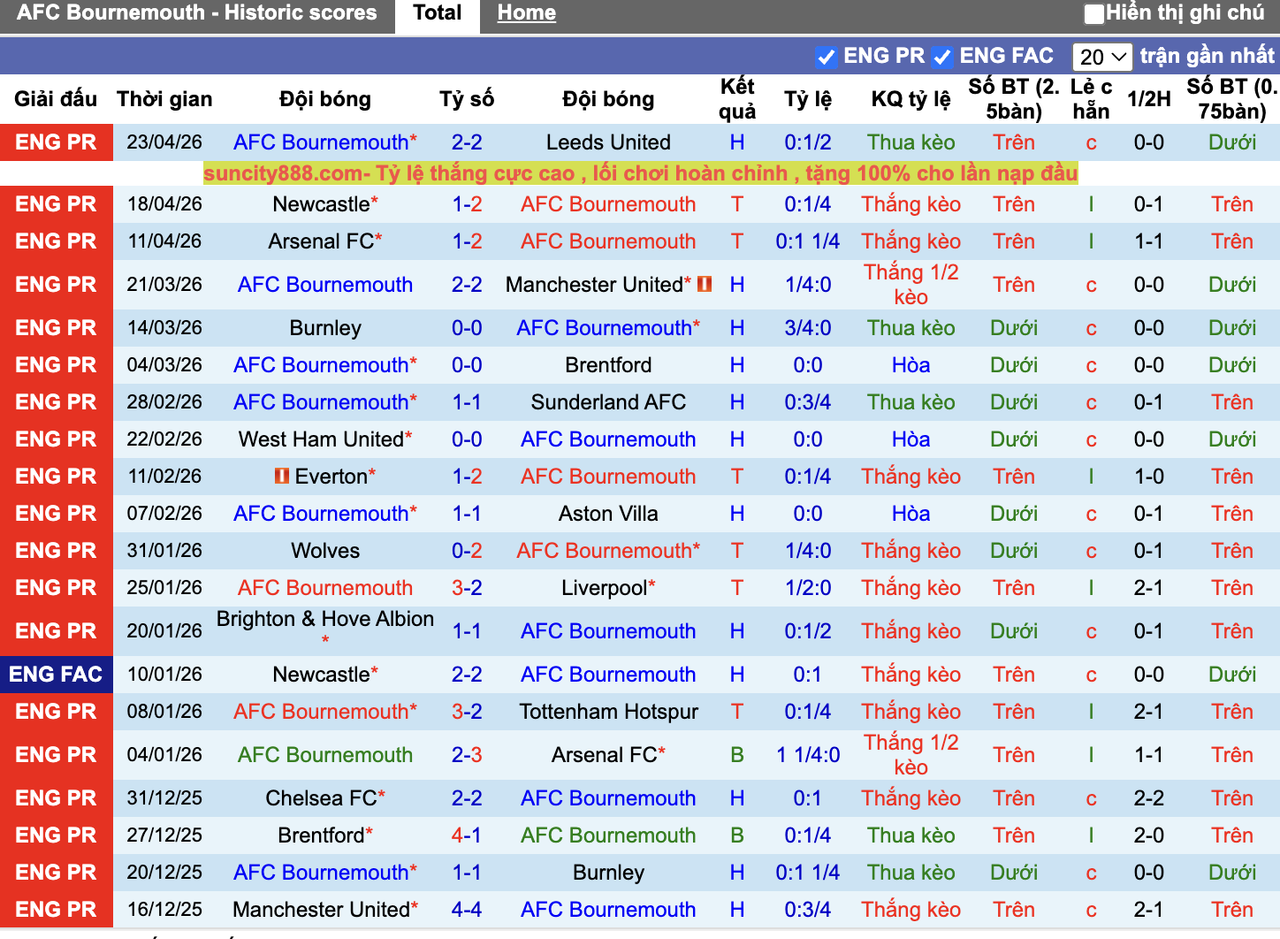Screen dimensions: 1280x939
Task: Select the Chelsea FC team name
Action: coord(321,798)
